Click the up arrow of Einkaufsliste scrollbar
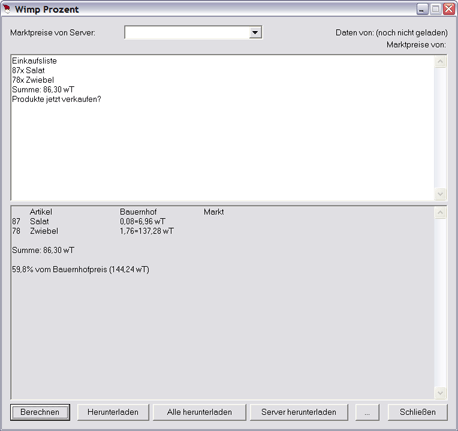Image resolution: width=458 pixels, height=431 pixels. 440,62
